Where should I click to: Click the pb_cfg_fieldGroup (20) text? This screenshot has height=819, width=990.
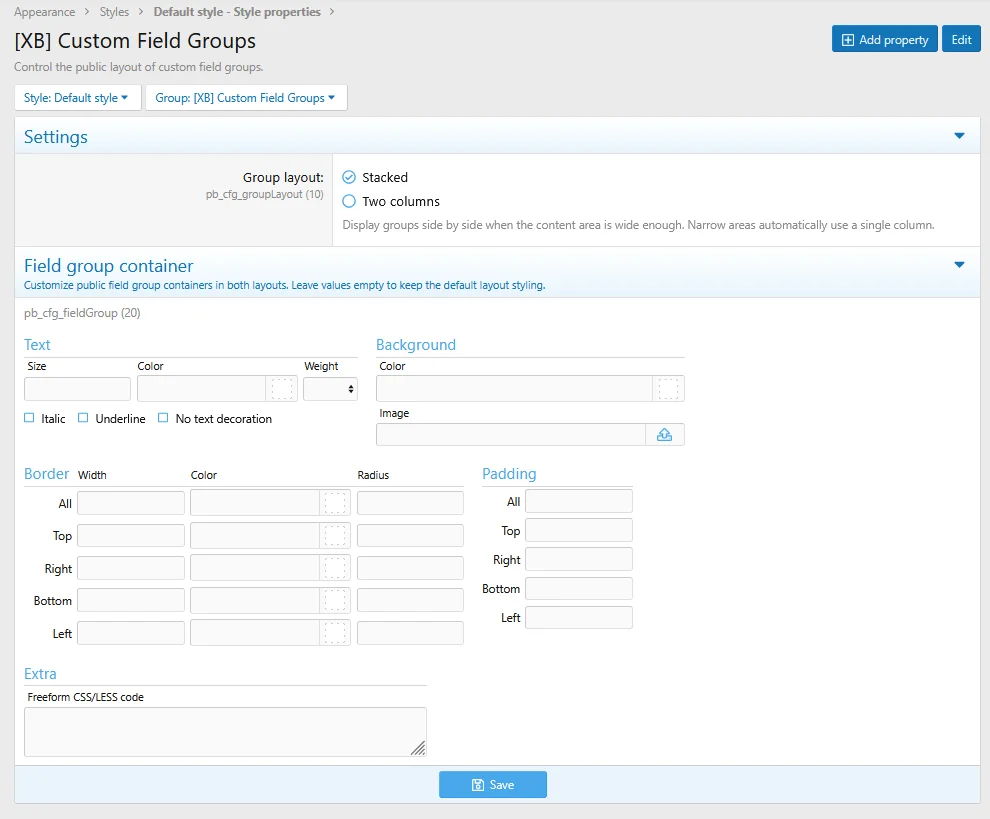pos(82,313)
